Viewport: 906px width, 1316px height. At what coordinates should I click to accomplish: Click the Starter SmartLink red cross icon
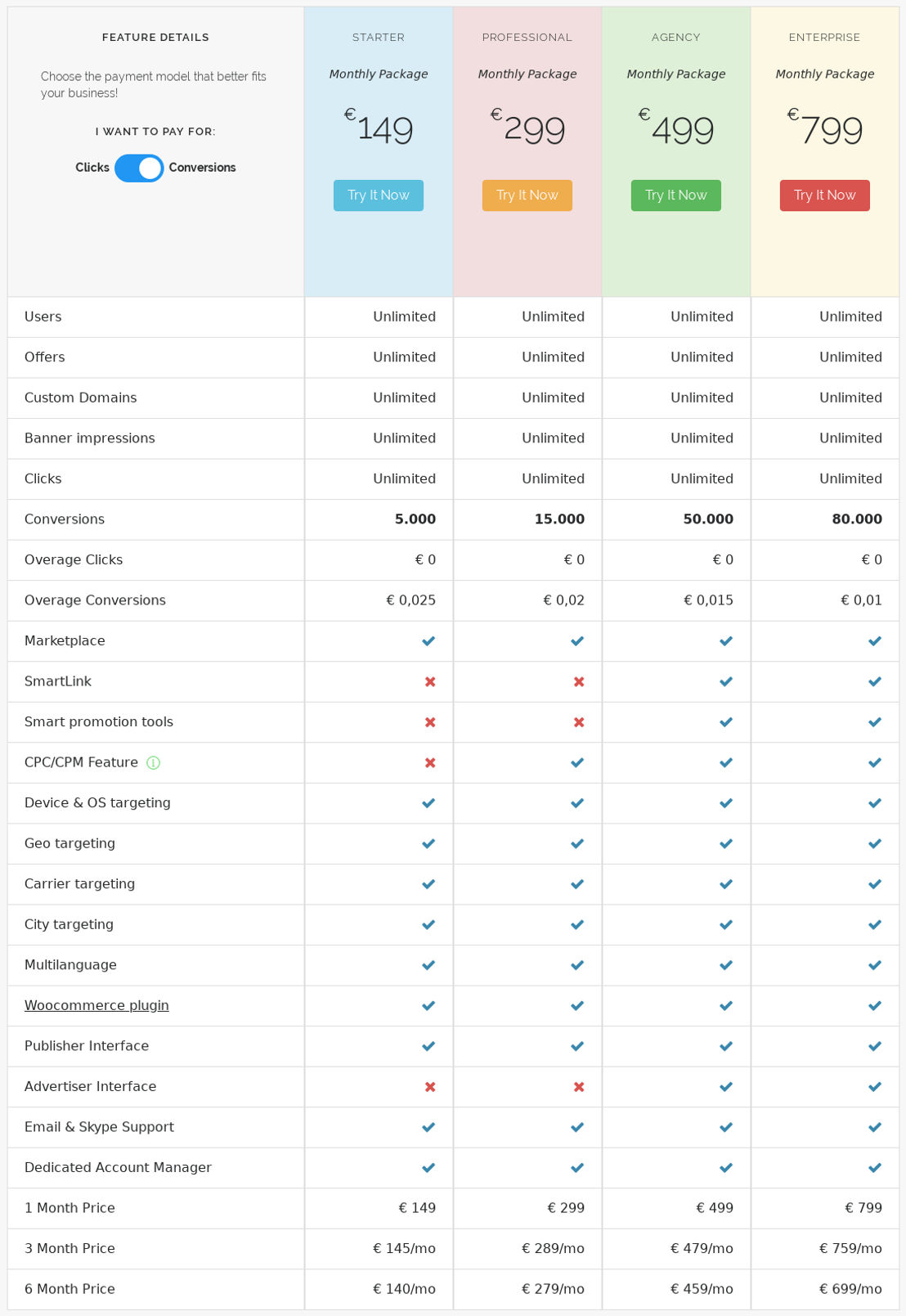430,681
